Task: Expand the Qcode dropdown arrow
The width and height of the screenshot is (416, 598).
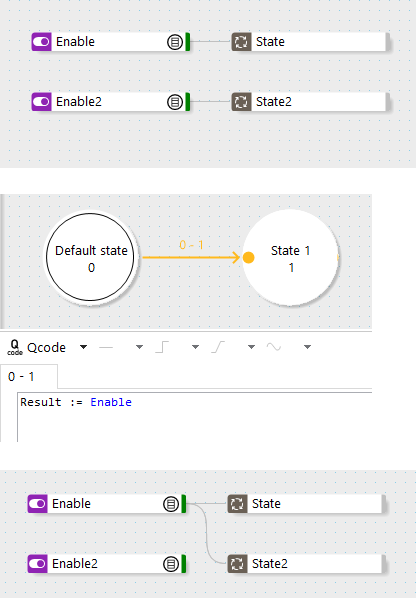Action: (x=84, y=347)
